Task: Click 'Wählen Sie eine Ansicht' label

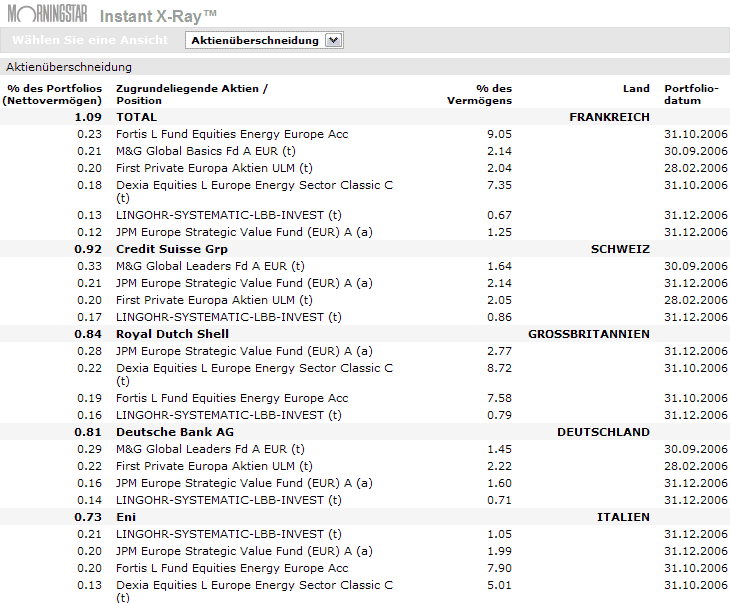Action: click(x=90, y=40)
